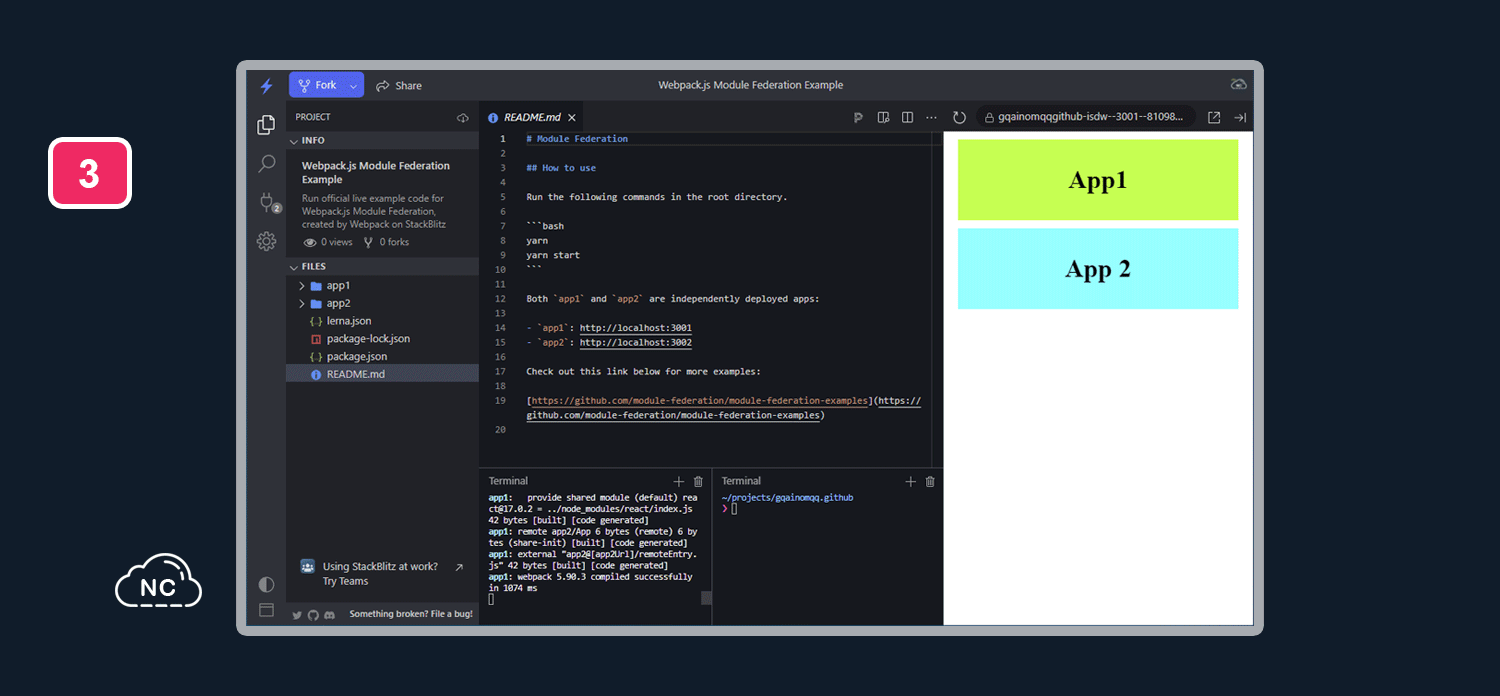
Task: Delete the left terminal with trash icon
Action: pyautogui.click(x=698, y=481)
